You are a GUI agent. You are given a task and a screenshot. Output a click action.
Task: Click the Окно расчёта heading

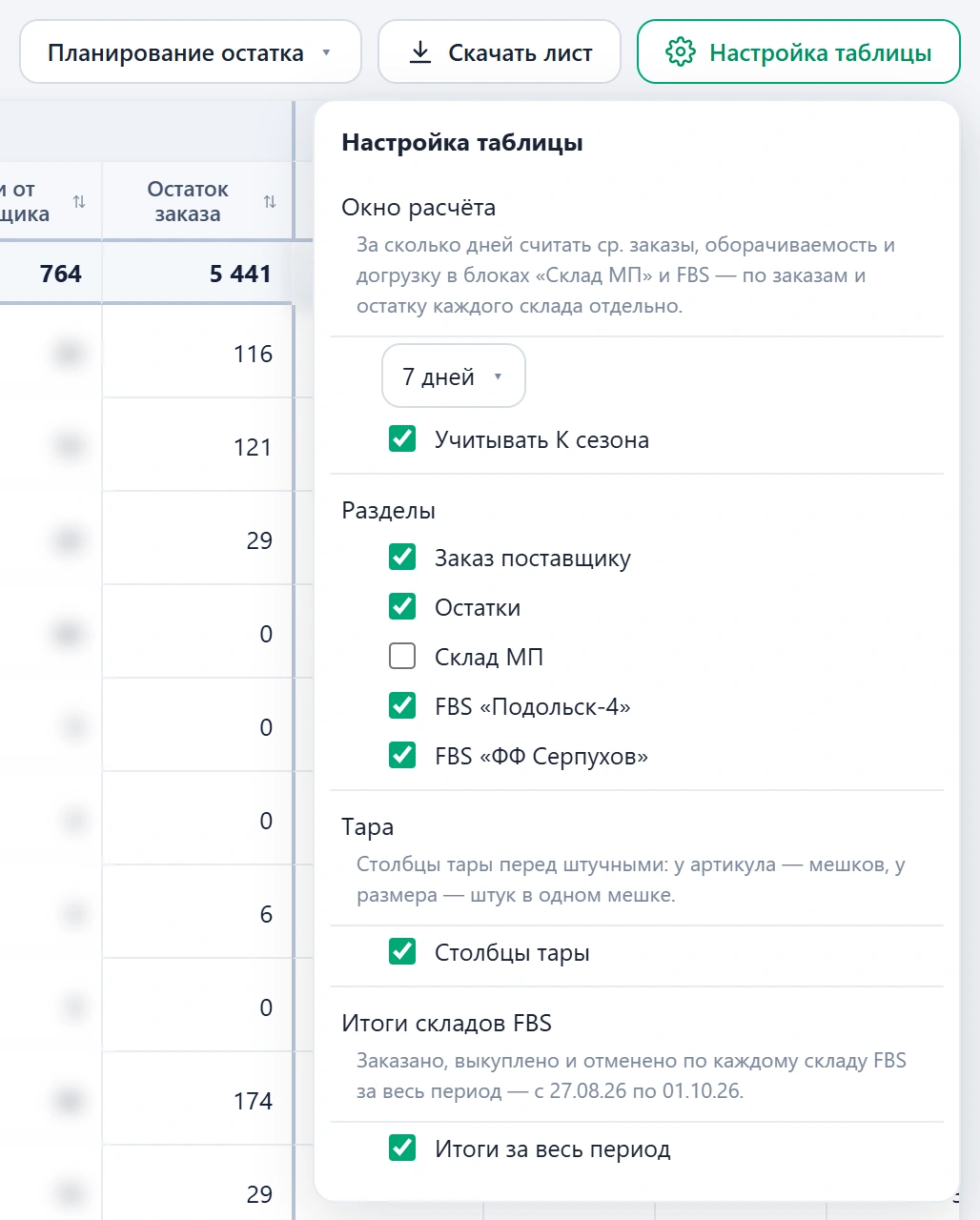tap(419, 207)
